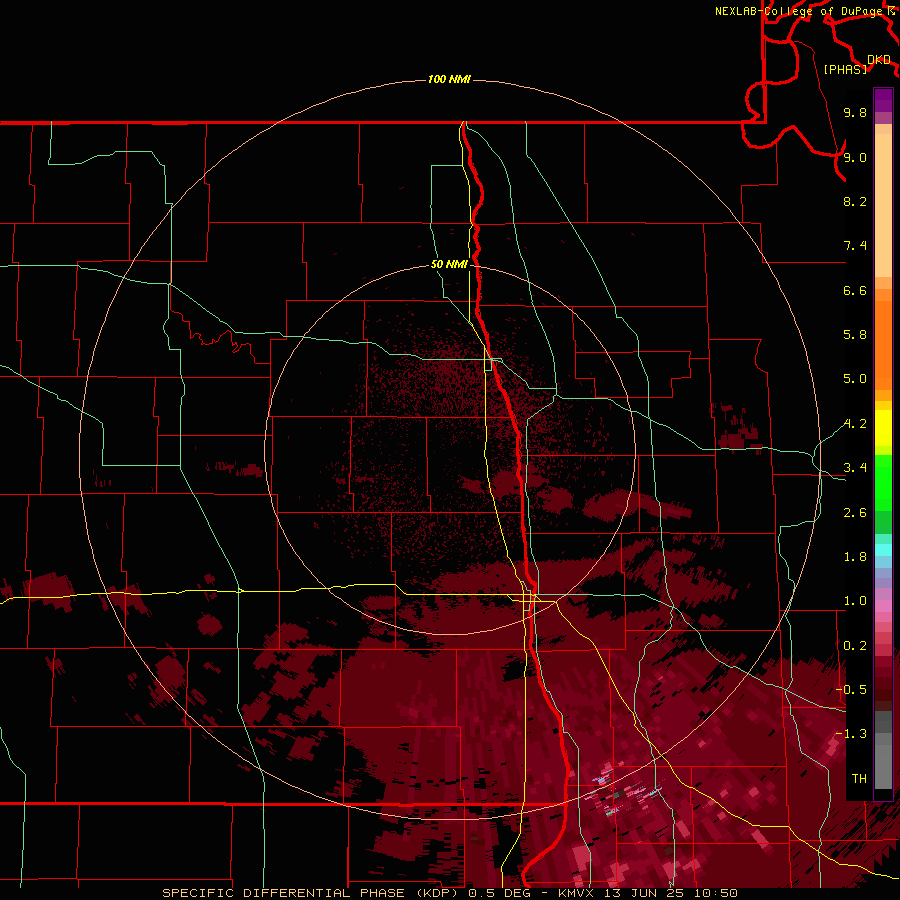
Task: Click the "DKD" label above the color scale
Action: [879, 59]
